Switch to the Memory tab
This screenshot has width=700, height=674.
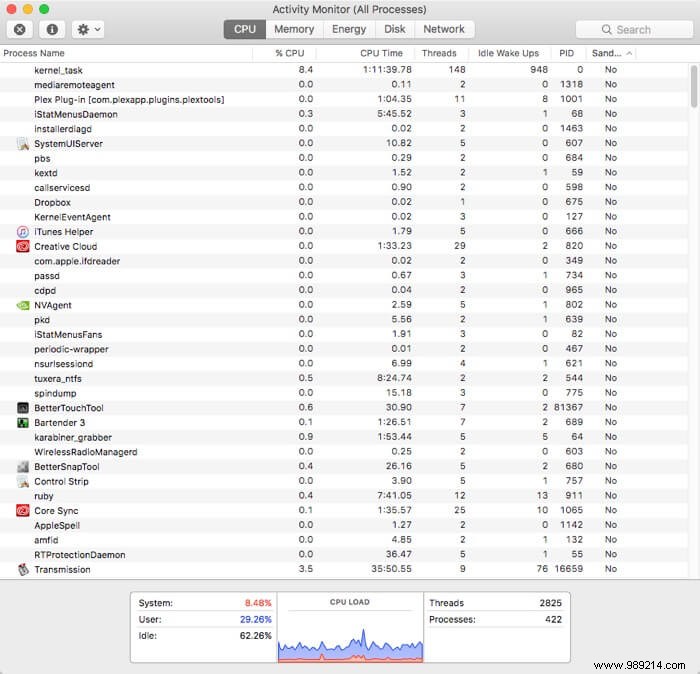click(294, 29)
